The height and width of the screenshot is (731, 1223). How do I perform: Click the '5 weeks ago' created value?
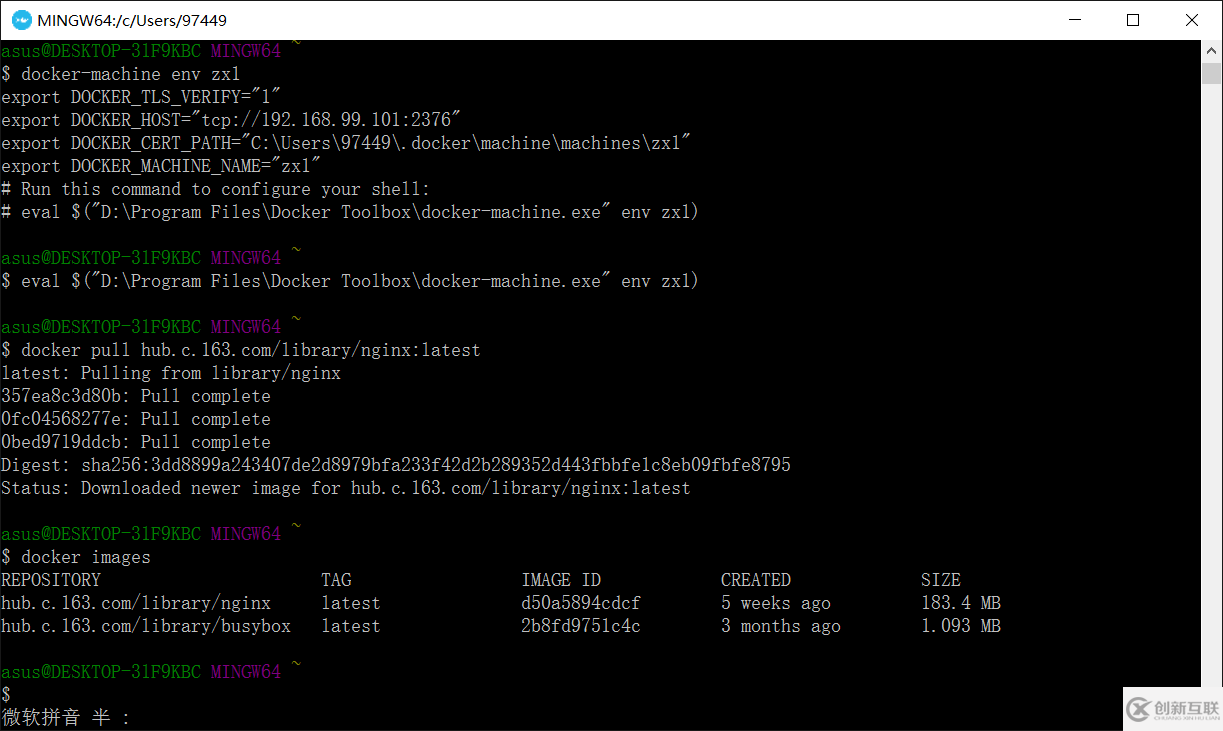776,603
